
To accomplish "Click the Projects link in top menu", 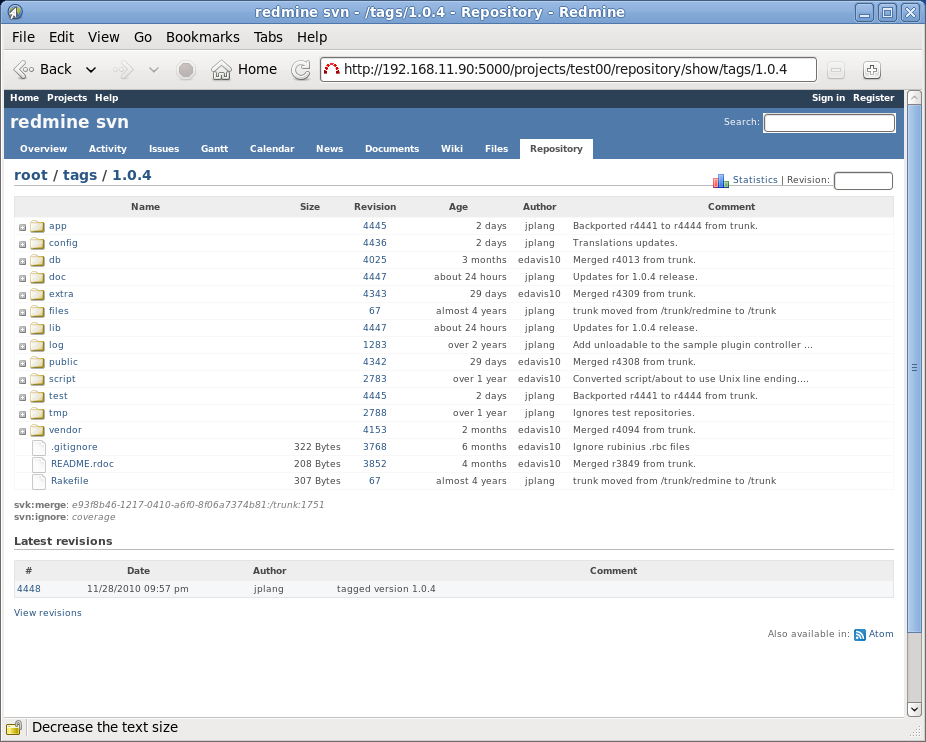I will (67, 98).
